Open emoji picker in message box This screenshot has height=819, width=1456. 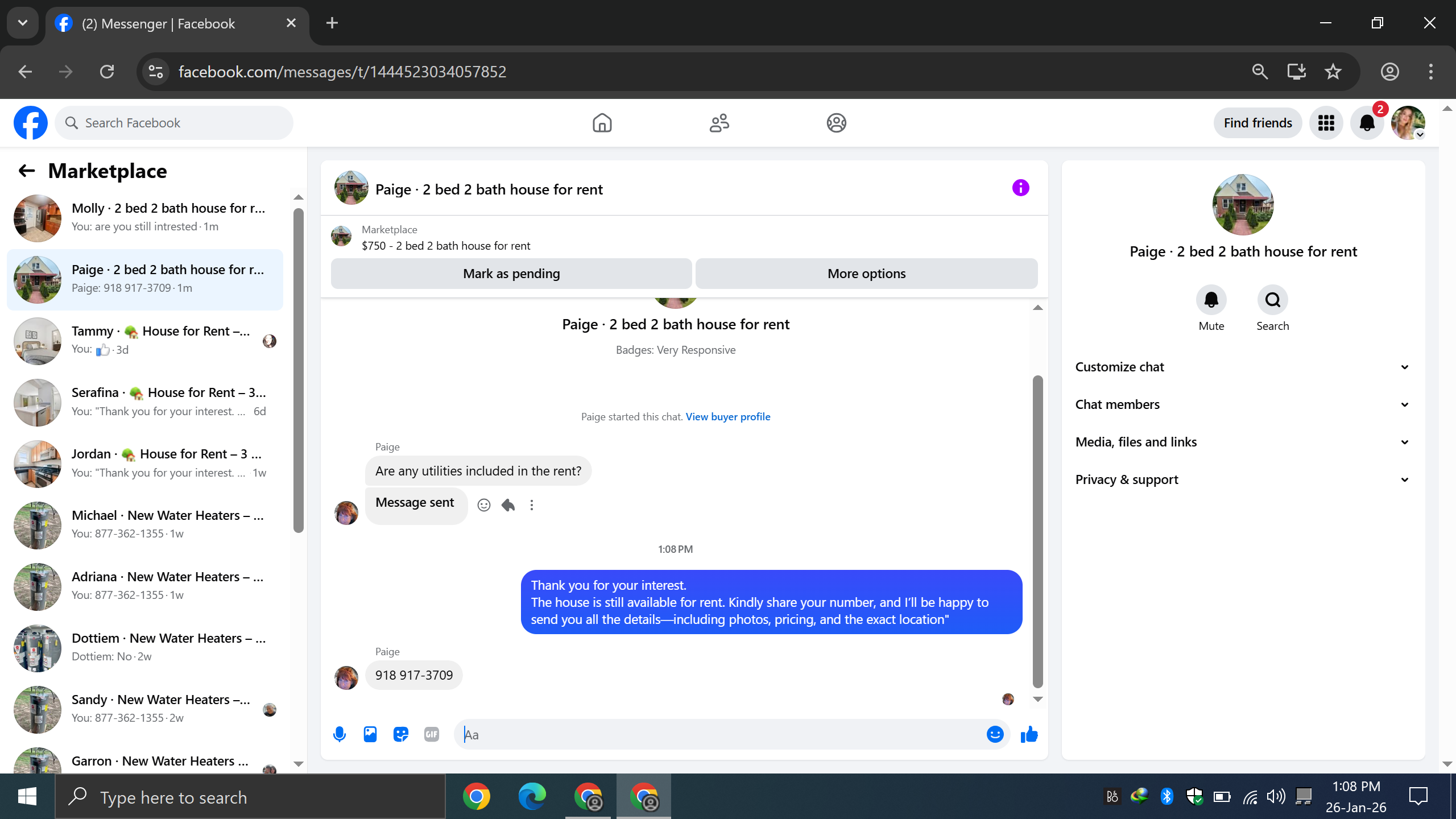pos(995,734)
